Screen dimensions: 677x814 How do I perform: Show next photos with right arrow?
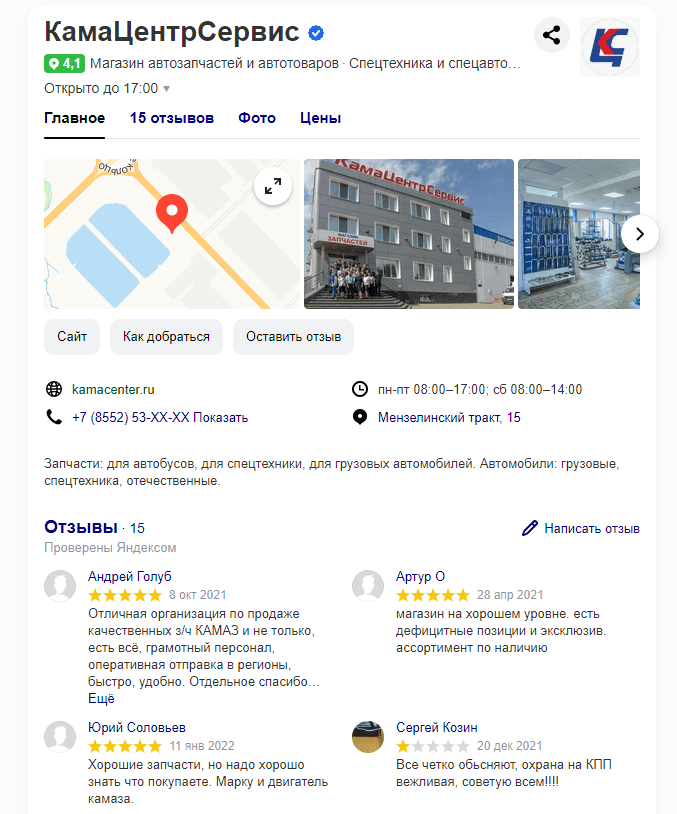[x=640, y=234]
